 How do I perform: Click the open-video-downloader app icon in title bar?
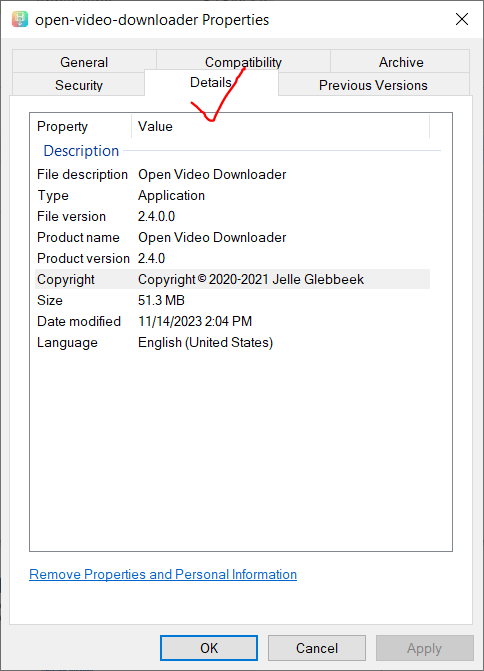click(x=20, y=20)
